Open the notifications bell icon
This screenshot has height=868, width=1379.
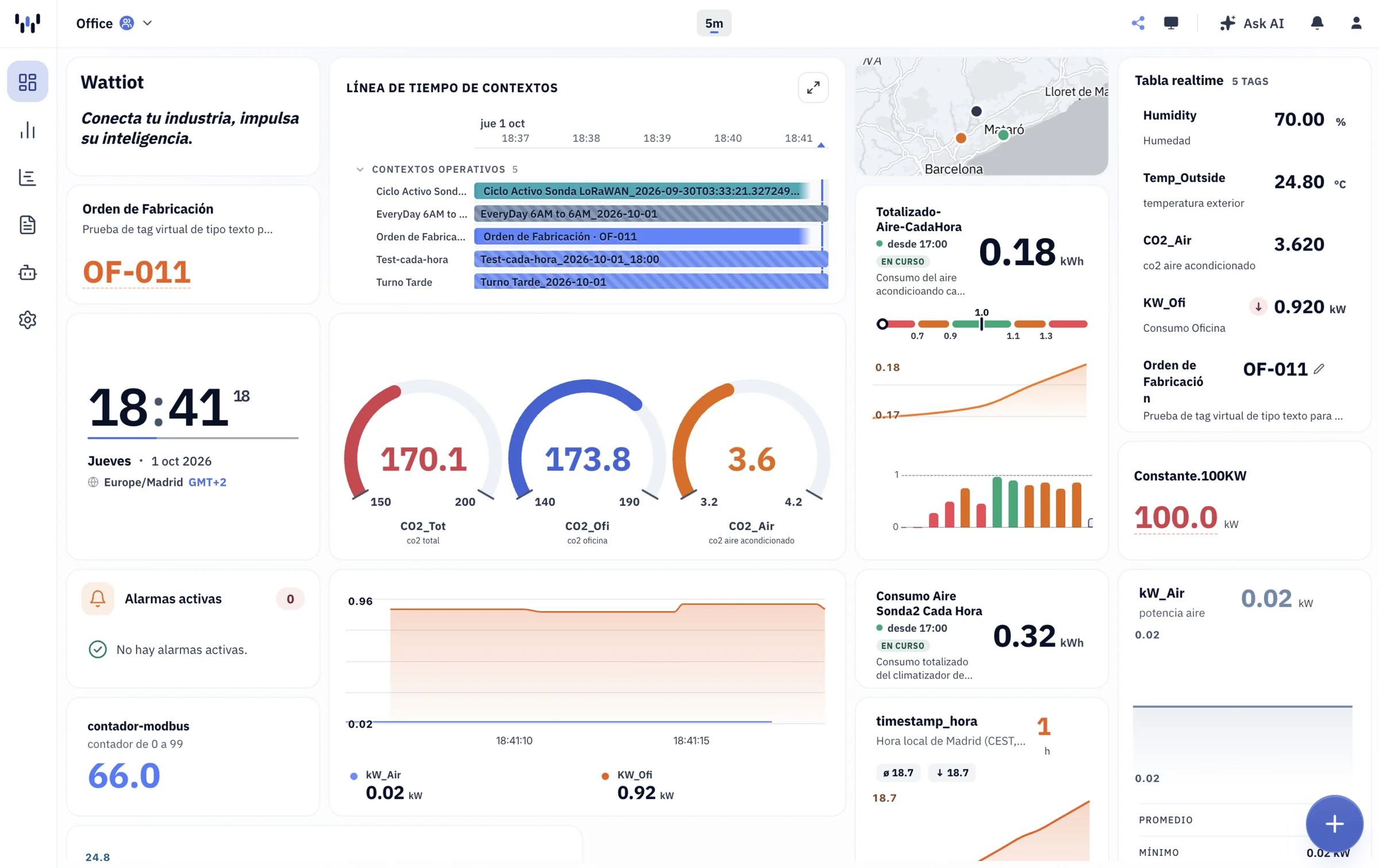pyautogui.click(x=1317, y=23)
